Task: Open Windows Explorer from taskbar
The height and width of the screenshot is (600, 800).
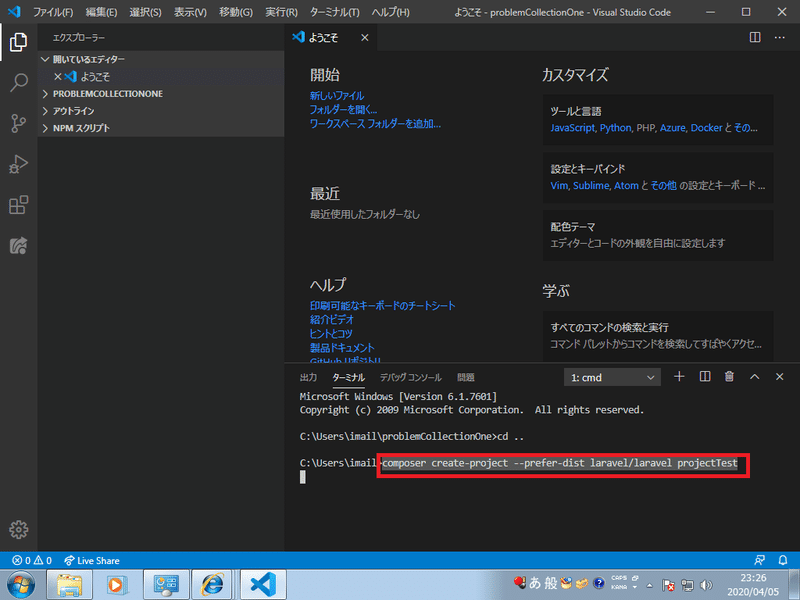Action: click(69, 585)
